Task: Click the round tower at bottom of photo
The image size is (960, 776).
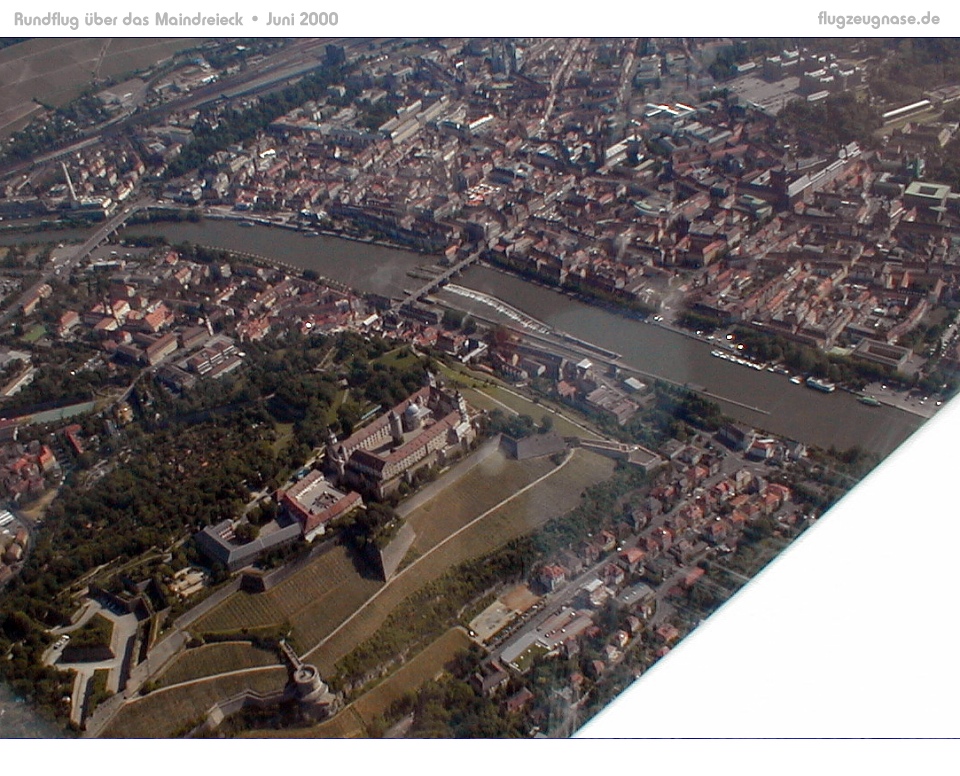Action: [x=308, y=685]
